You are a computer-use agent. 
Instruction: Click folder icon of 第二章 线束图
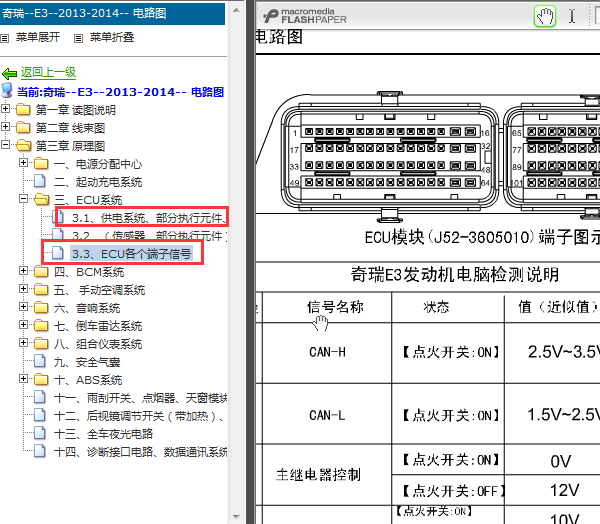[23, 127]
